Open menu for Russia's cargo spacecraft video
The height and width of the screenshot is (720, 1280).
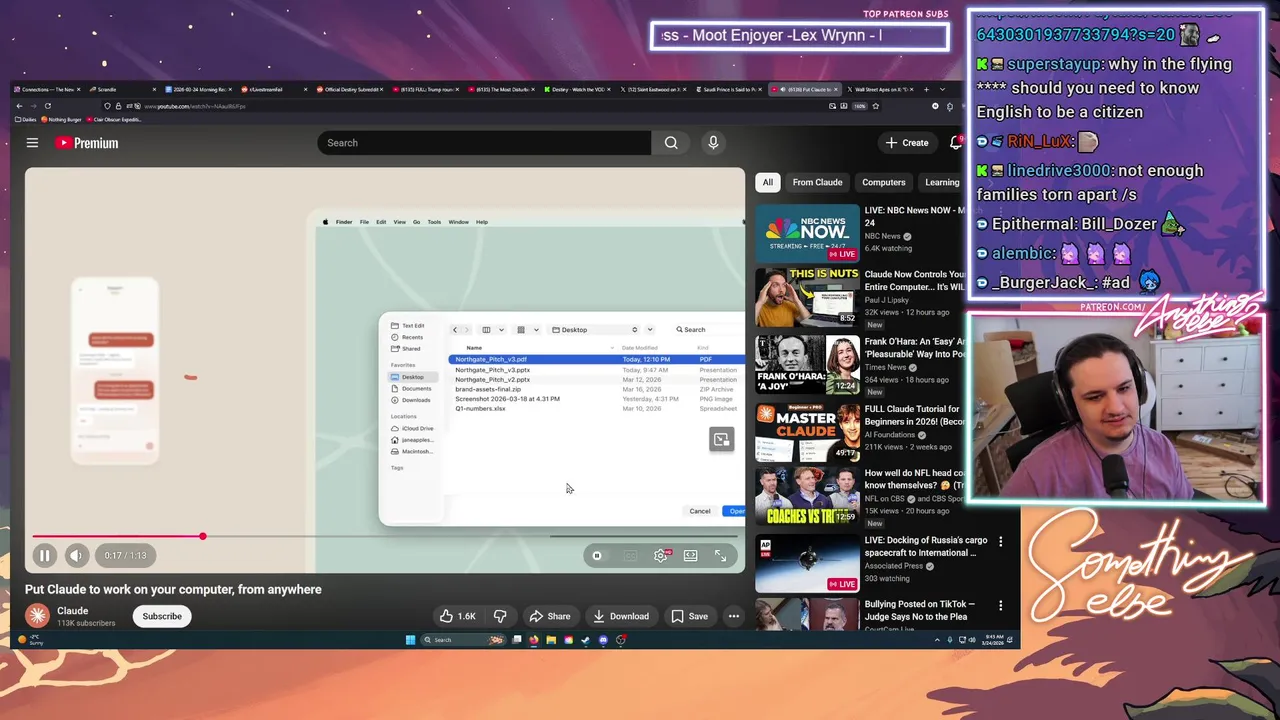click(1000, 541)
